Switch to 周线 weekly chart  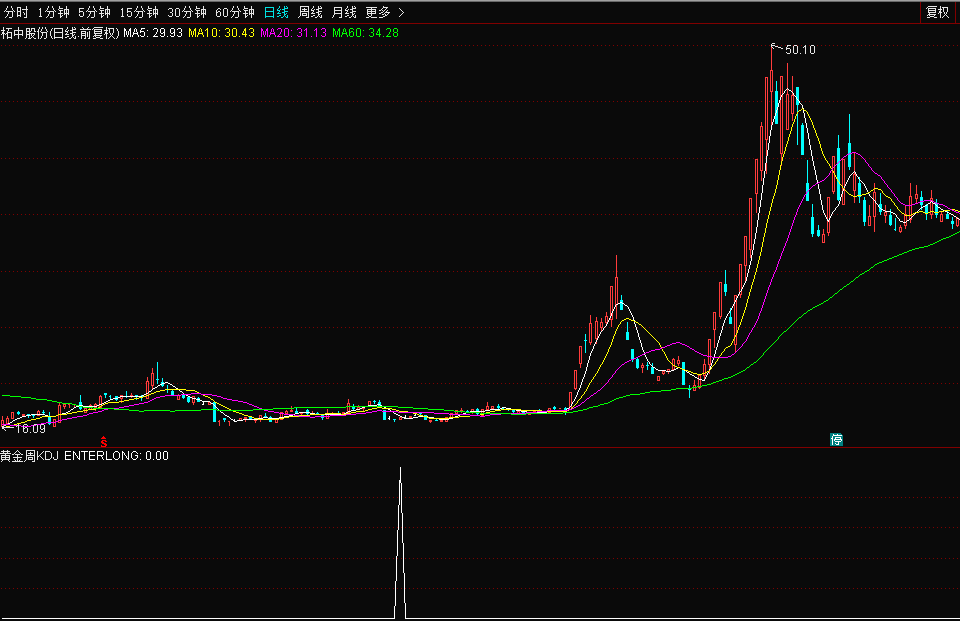pyautogui.click(x=310, y=12)
